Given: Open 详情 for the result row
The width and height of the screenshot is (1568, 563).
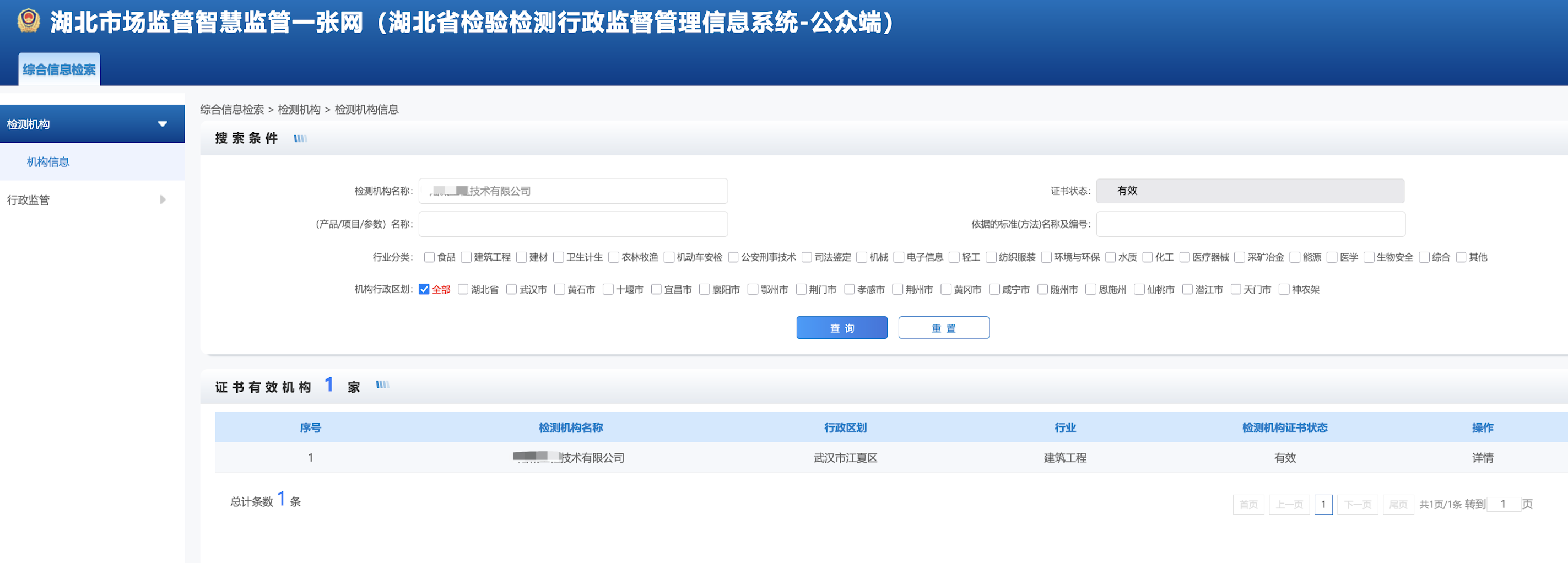Looking at the screenshot, I should coord(1483,458).
